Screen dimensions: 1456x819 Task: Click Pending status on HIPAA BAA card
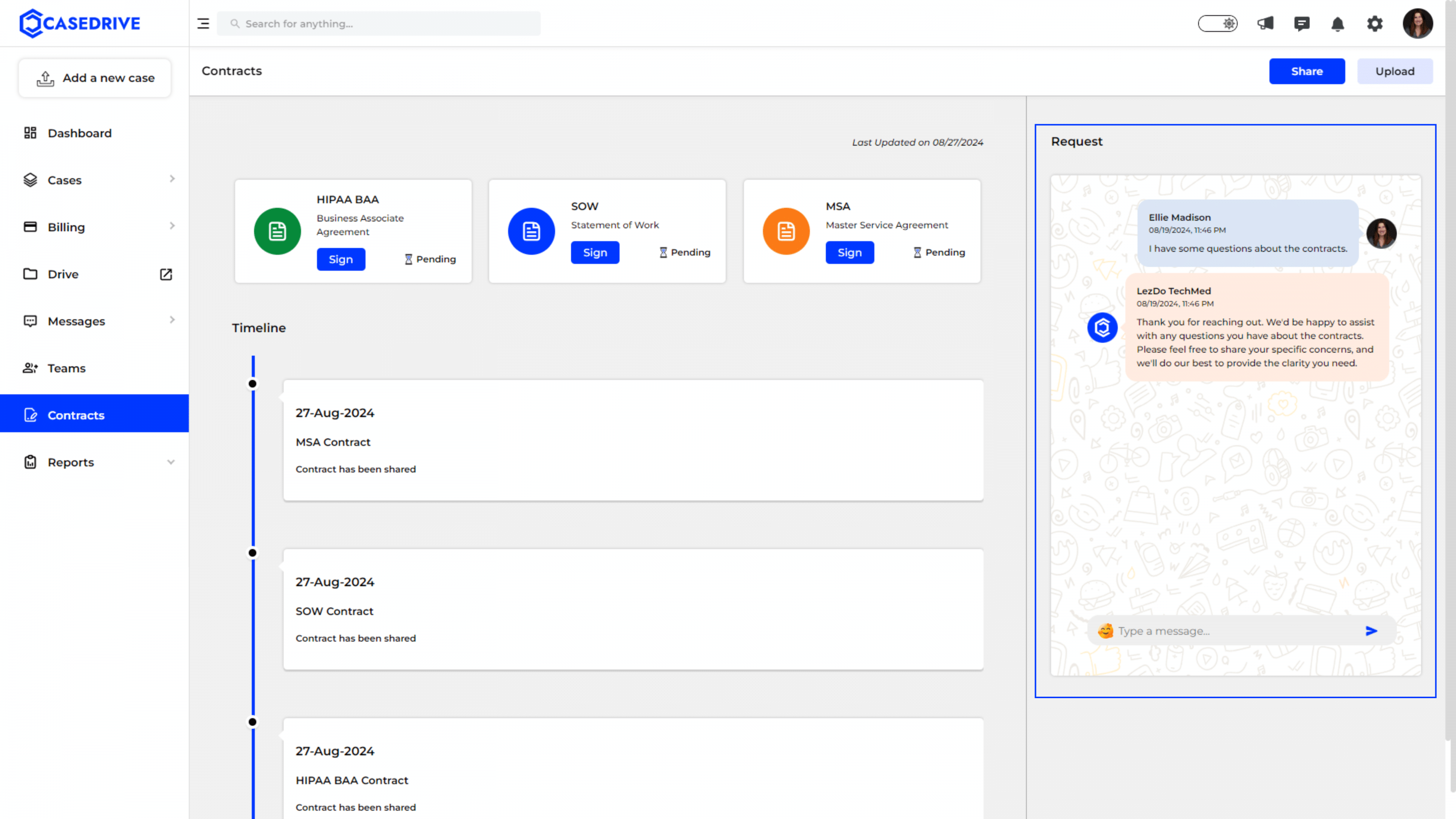(430, 259)
